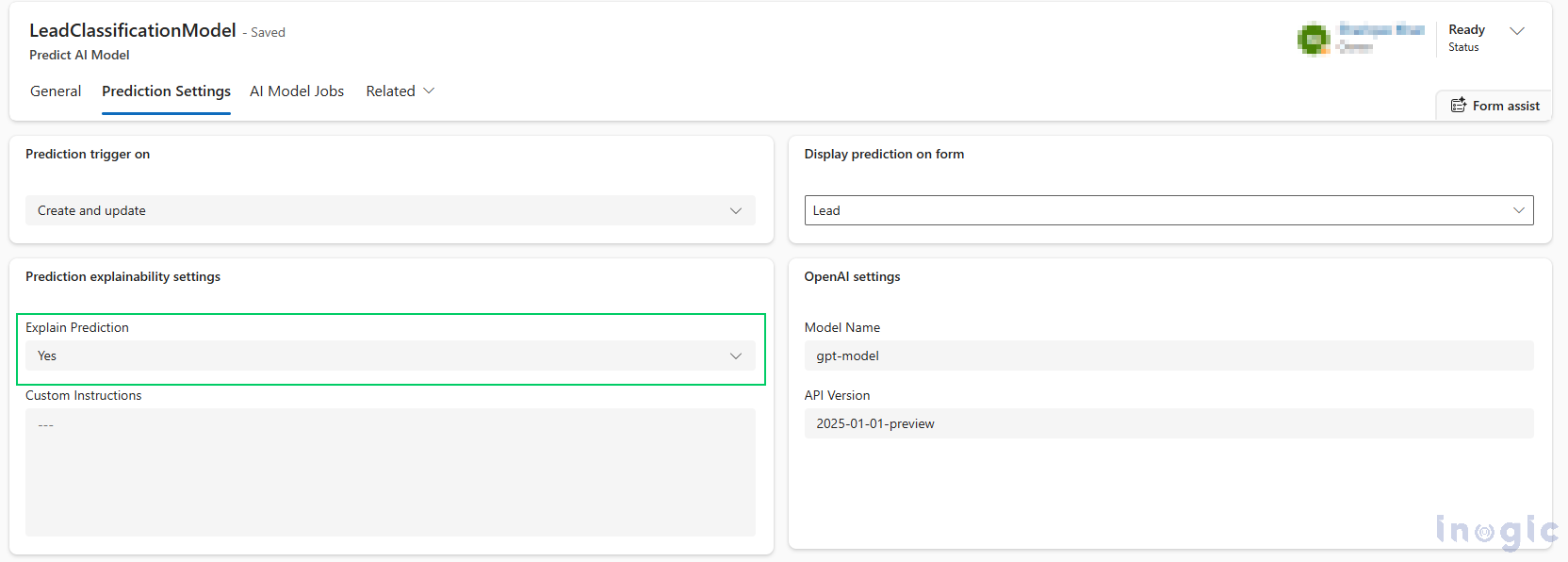Open the blurred owner name link
Image resolution: width=1568 pixels, height=562 pixels.
(1381, 30)
